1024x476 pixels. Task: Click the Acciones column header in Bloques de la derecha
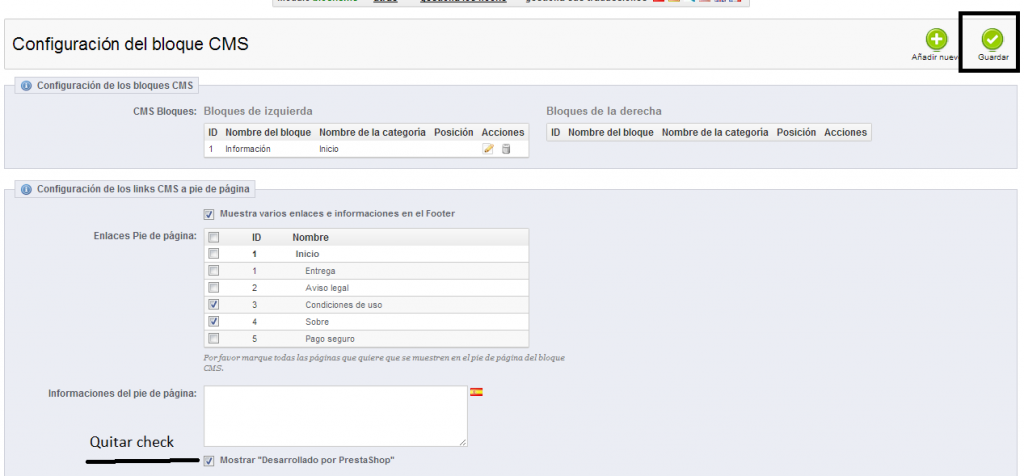(846, 133)
